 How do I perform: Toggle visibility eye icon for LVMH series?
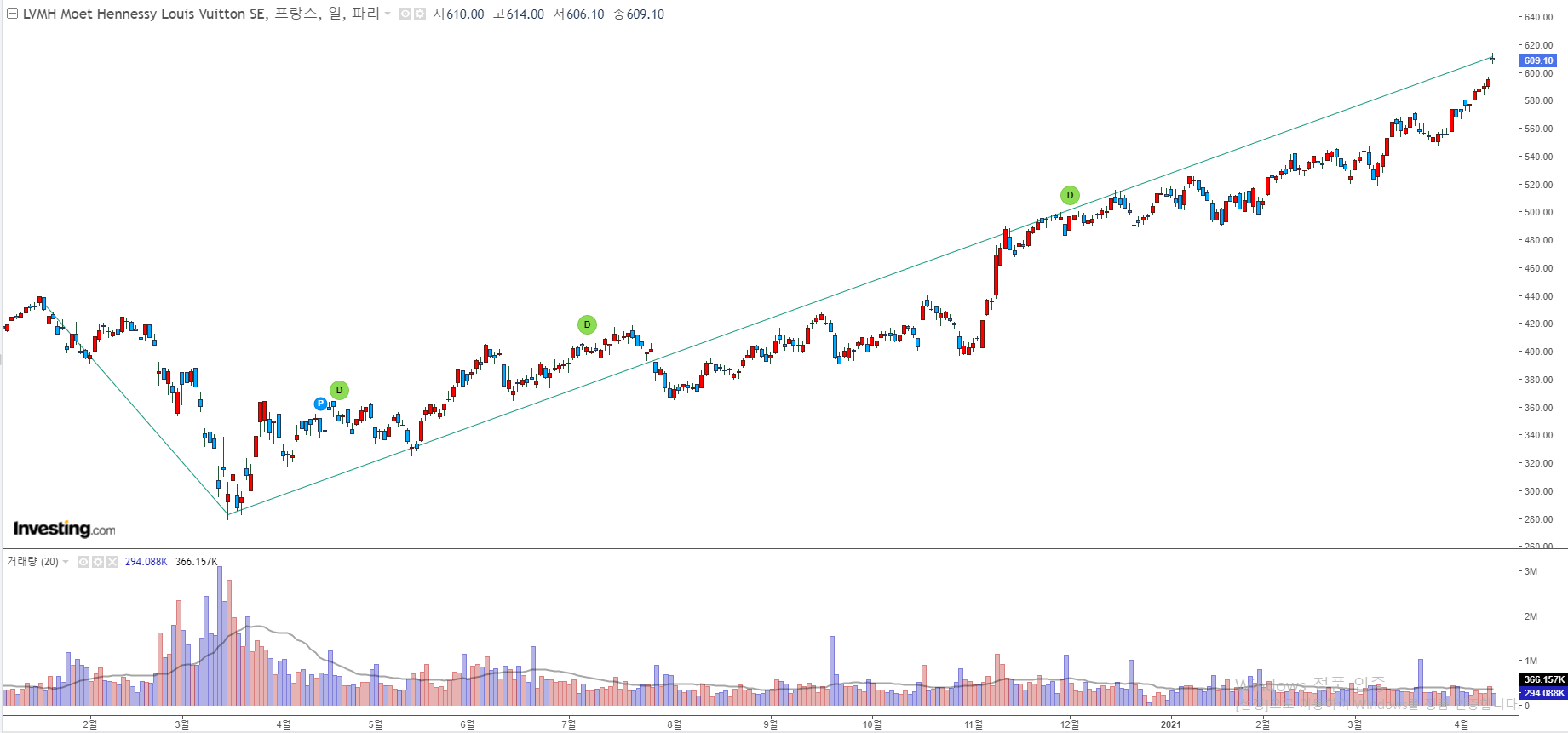pyautogui.click(x=405, y=14)
